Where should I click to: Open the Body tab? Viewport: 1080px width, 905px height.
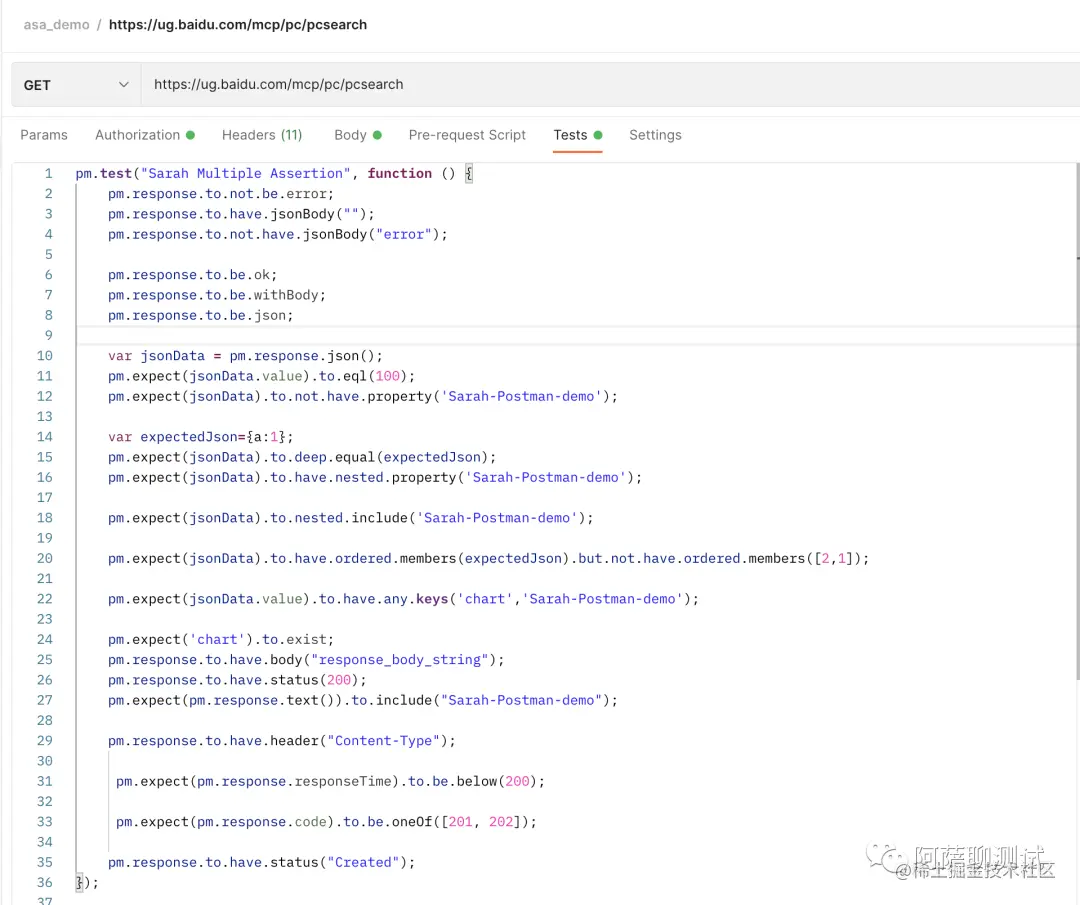tap(357, 135)
